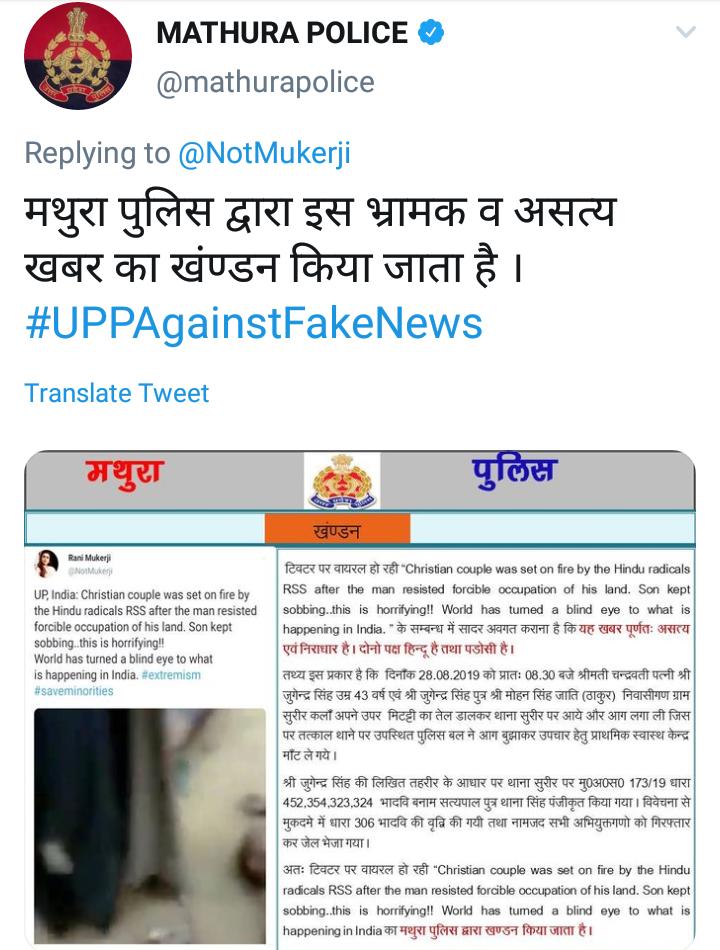This screenshot has height=950, width=720.
Task: Expand the tweet options chevron
Action: tap(686, 32)
